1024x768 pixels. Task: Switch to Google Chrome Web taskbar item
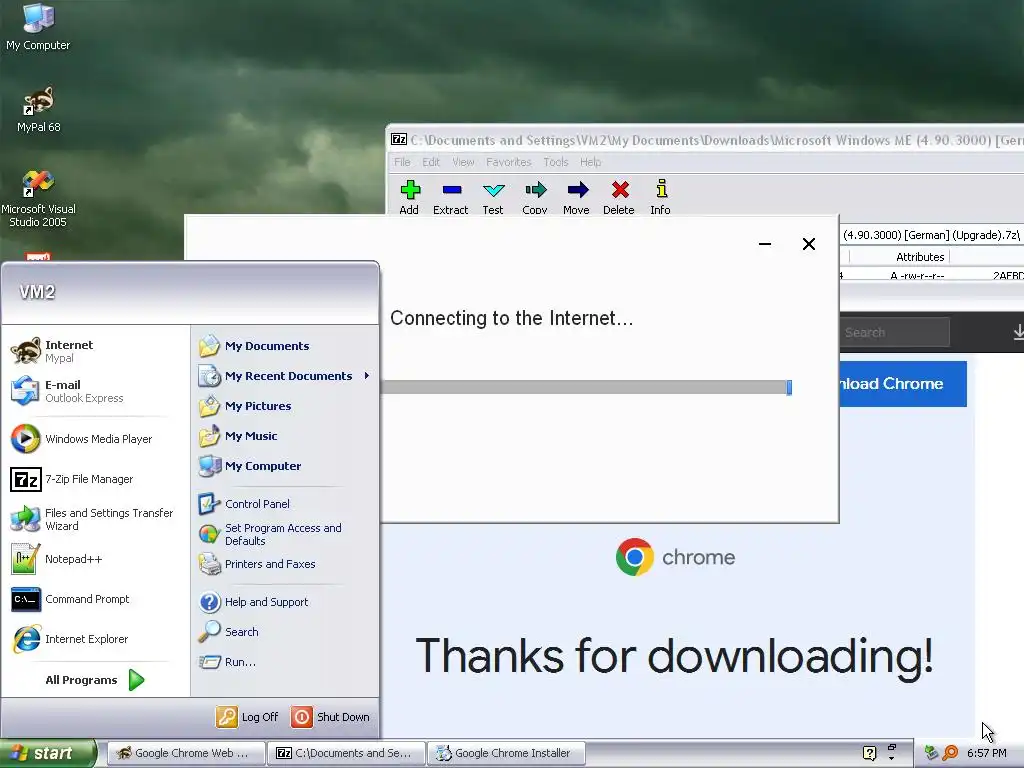click(x=186, y=753)
